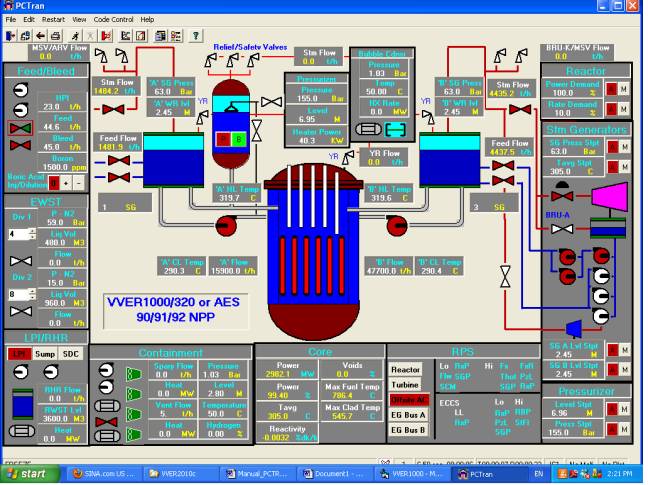
Task: Set SG A Lvl Stpt to Manual (M)
Action: (x=624, y=350)
